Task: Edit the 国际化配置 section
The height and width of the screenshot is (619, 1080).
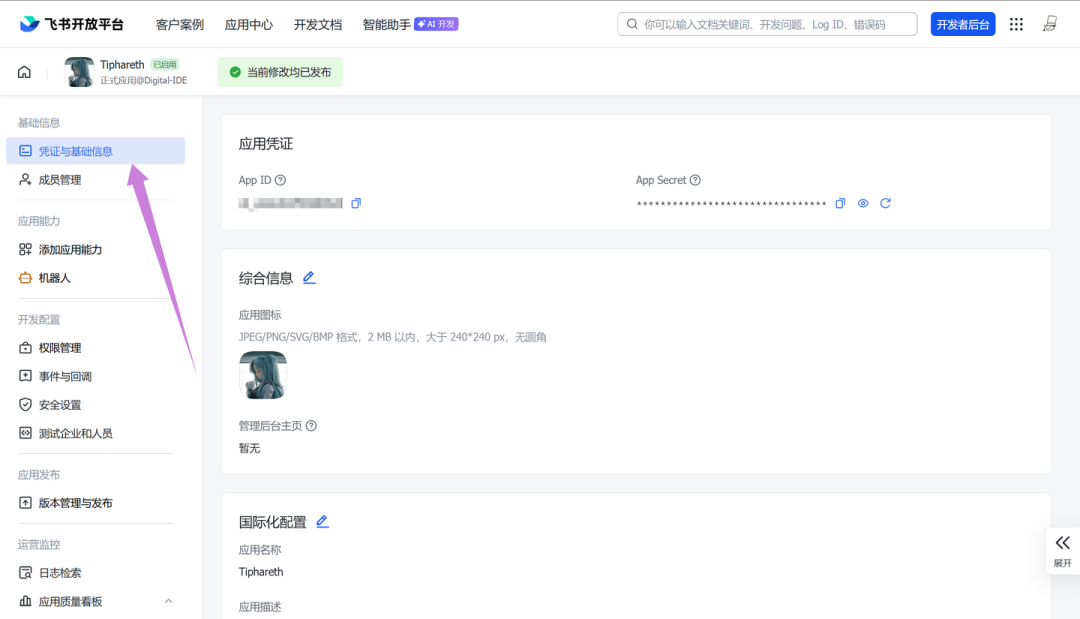Action: click(322, 521)
